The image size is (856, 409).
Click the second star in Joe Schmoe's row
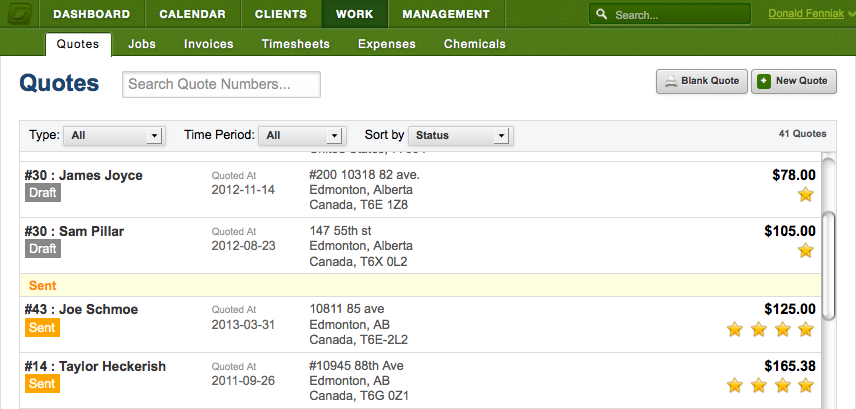coord(759,329)
